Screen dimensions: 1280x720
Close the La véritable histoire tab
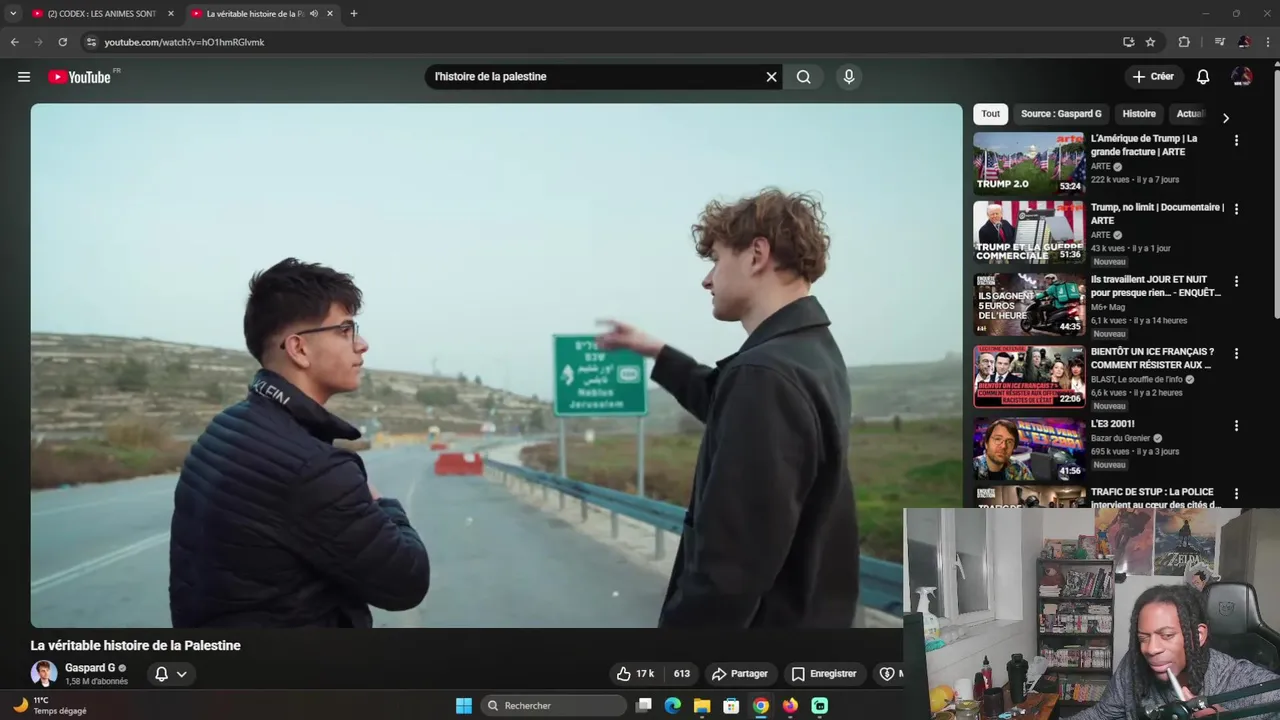pyautogui.click(x=330, y=14)
